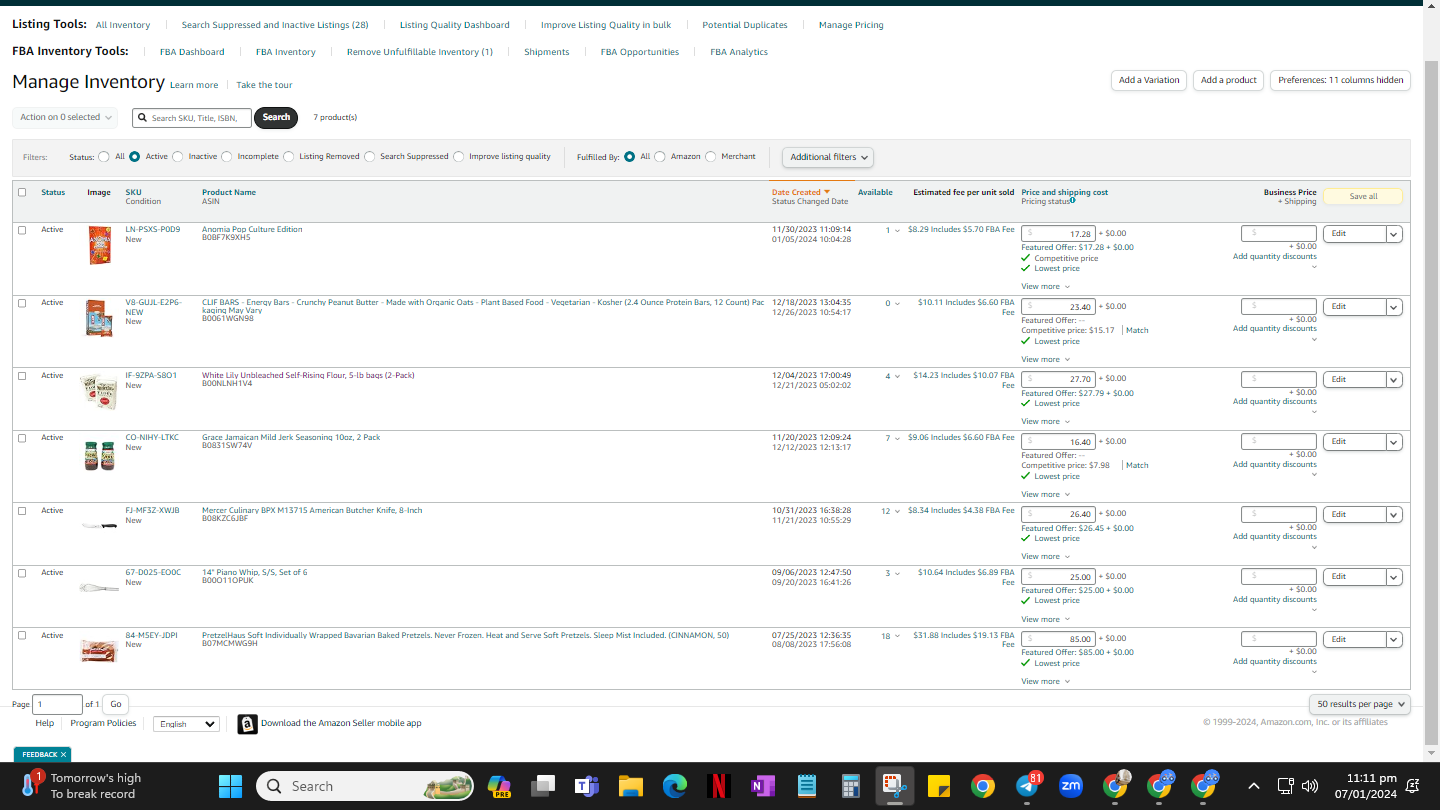Check the box for SKU FJ-MF3Z-XWJB
1440x810 pixels.
coord(22,511)
